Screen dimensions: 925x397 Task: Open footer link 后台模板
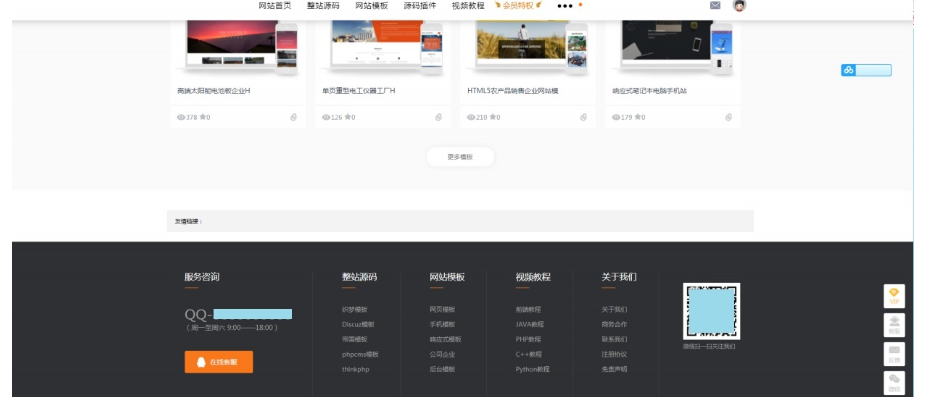point(442,369)
